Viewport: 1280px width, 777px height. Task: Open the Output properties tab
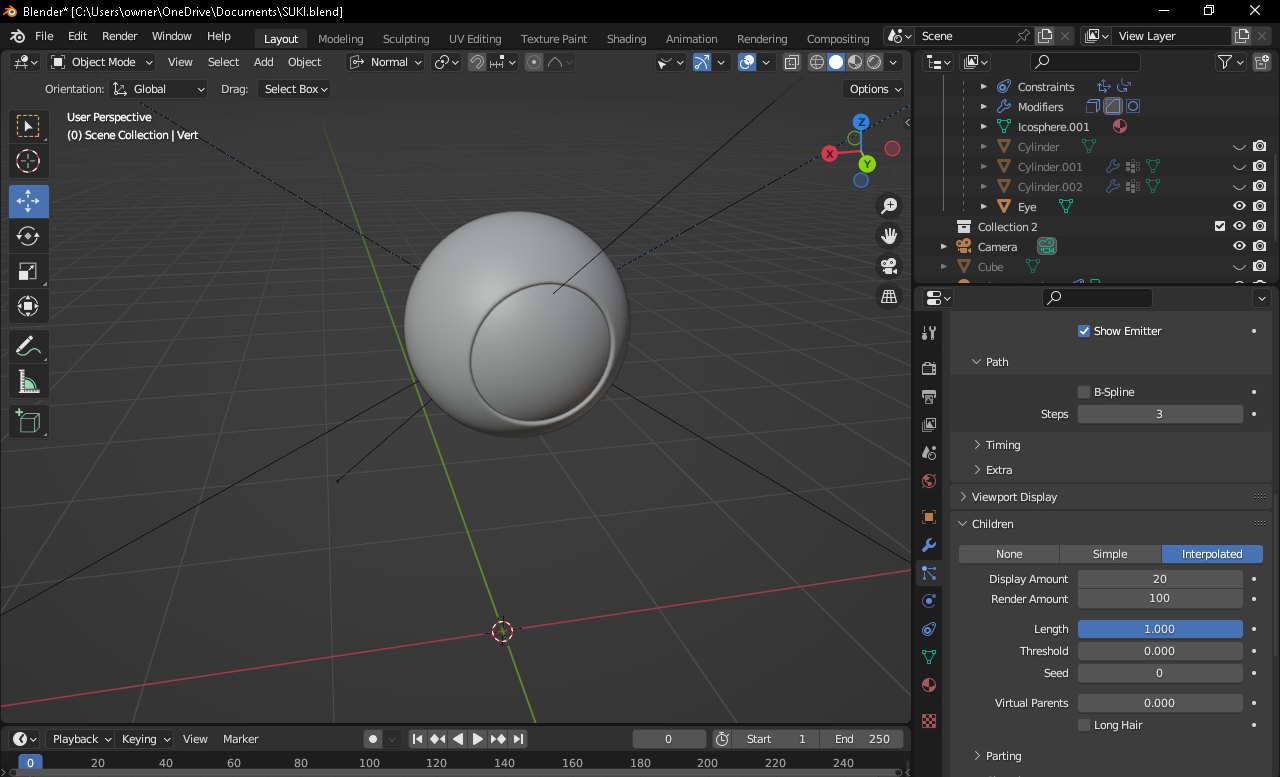929,397
